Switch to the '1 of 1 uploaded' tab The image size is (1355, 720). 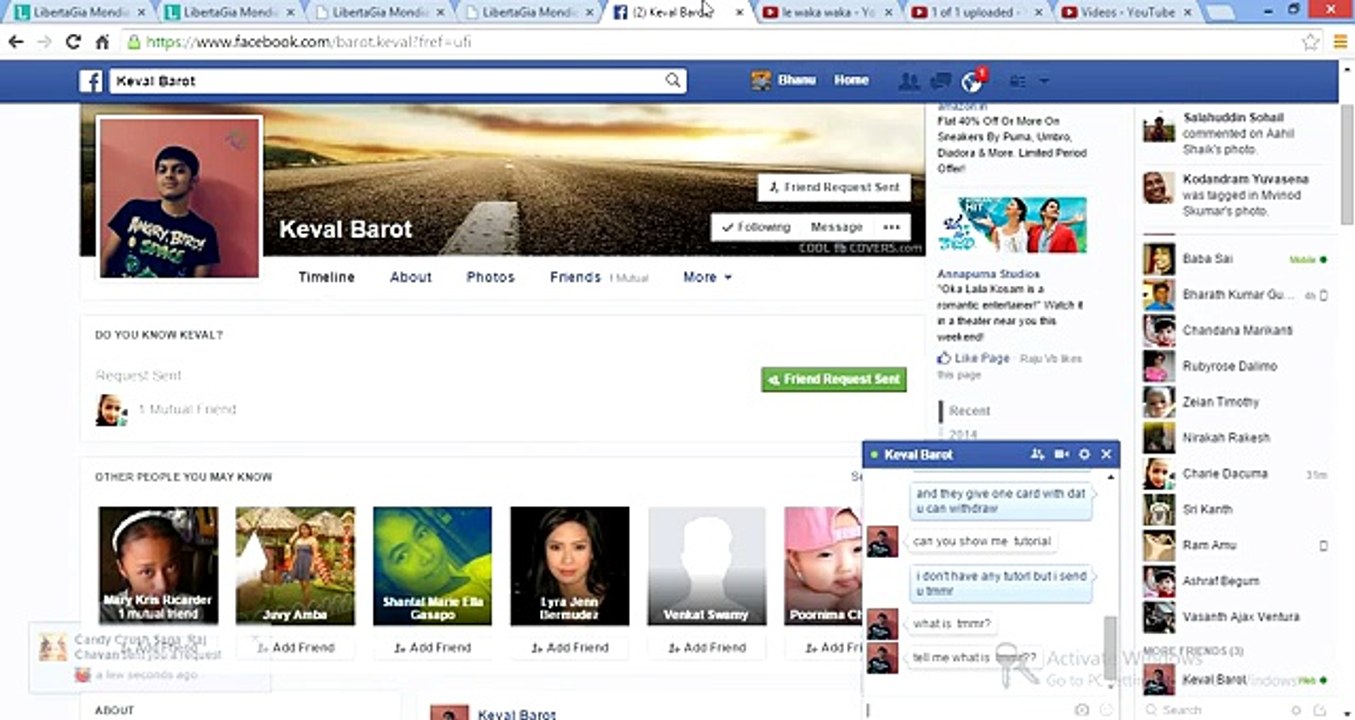(976, 12)
